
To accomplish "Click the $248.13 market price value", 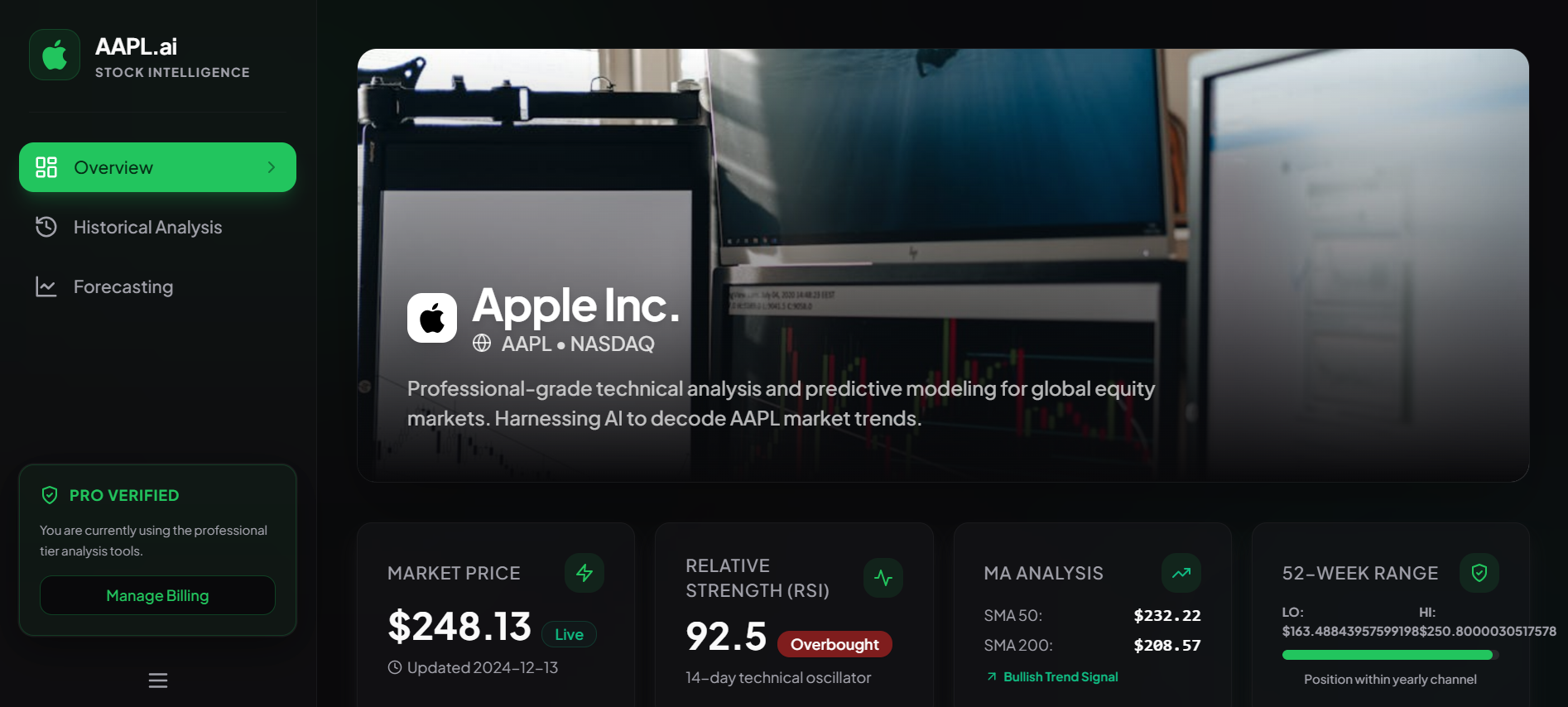I will pyautogui.click(x=459, y=626).
